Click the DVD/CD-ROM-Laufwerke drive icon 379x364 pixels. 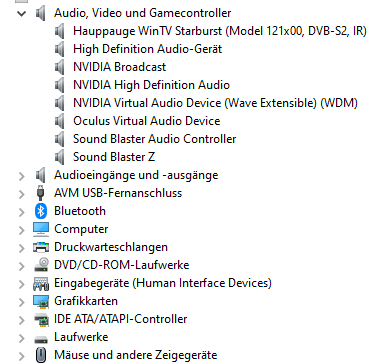41,265
